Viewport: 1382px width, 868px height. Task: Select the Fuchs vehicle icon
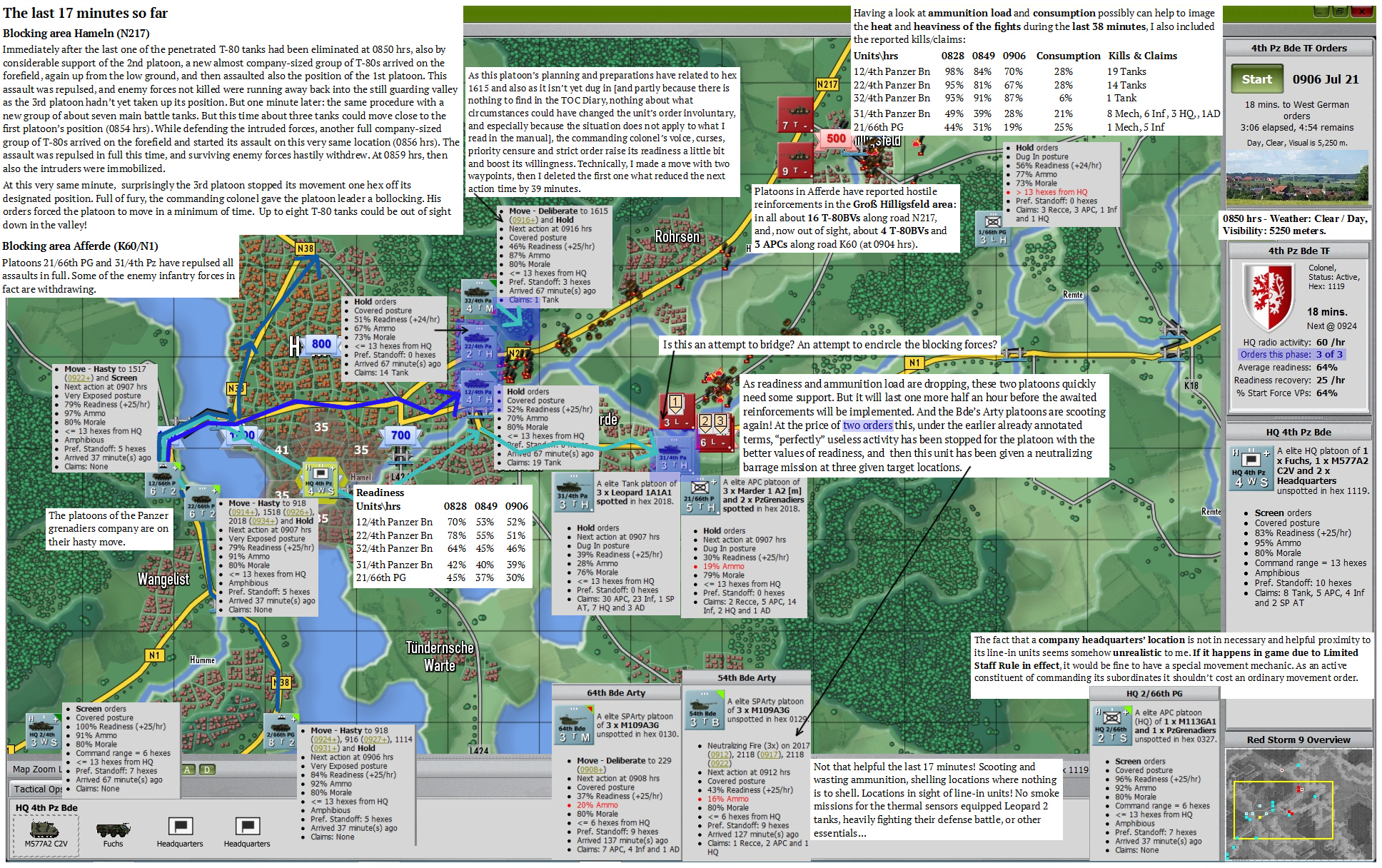click(113, 829)
